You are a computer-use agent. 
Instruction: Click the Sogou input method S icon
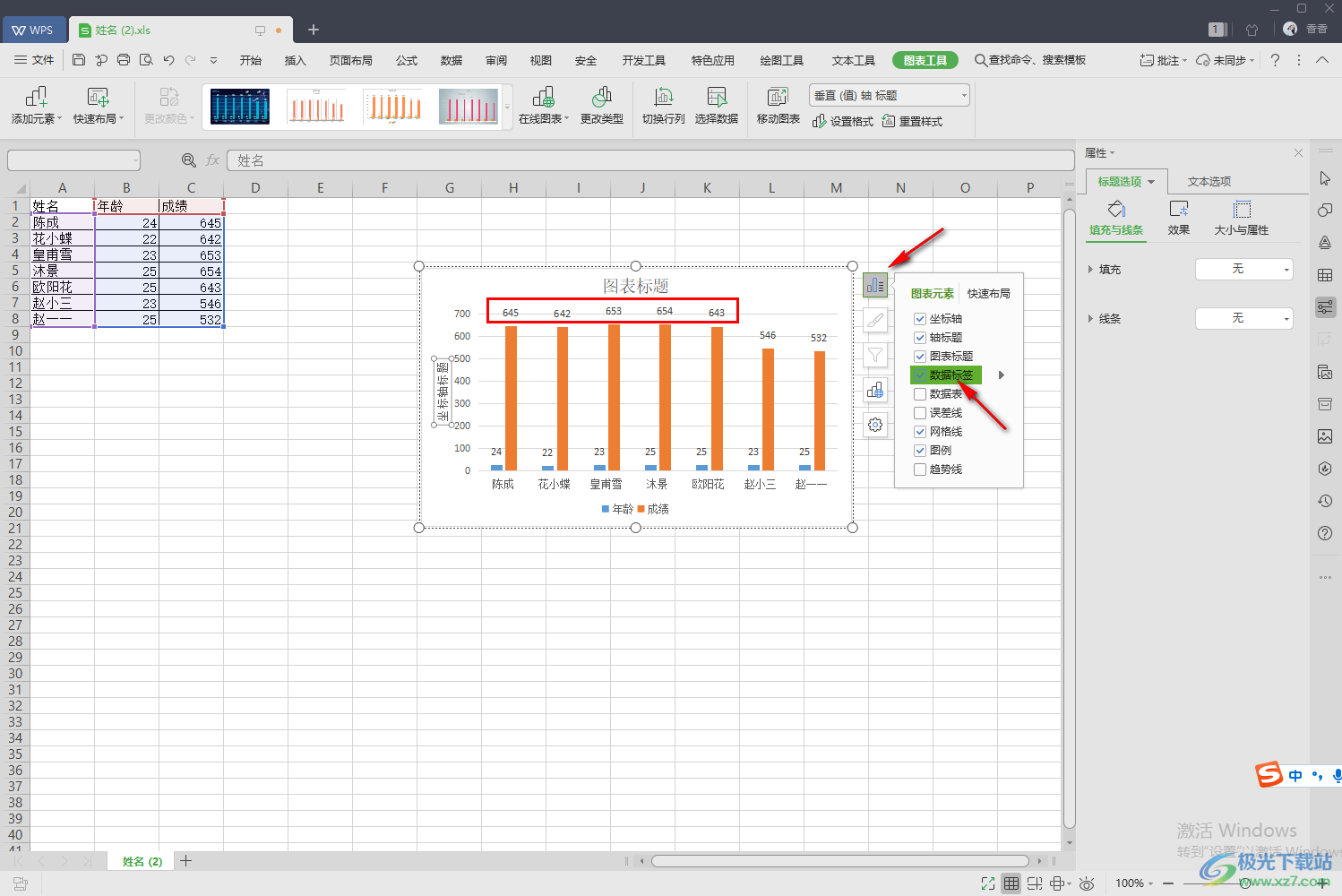click(x=1269, y=775)
